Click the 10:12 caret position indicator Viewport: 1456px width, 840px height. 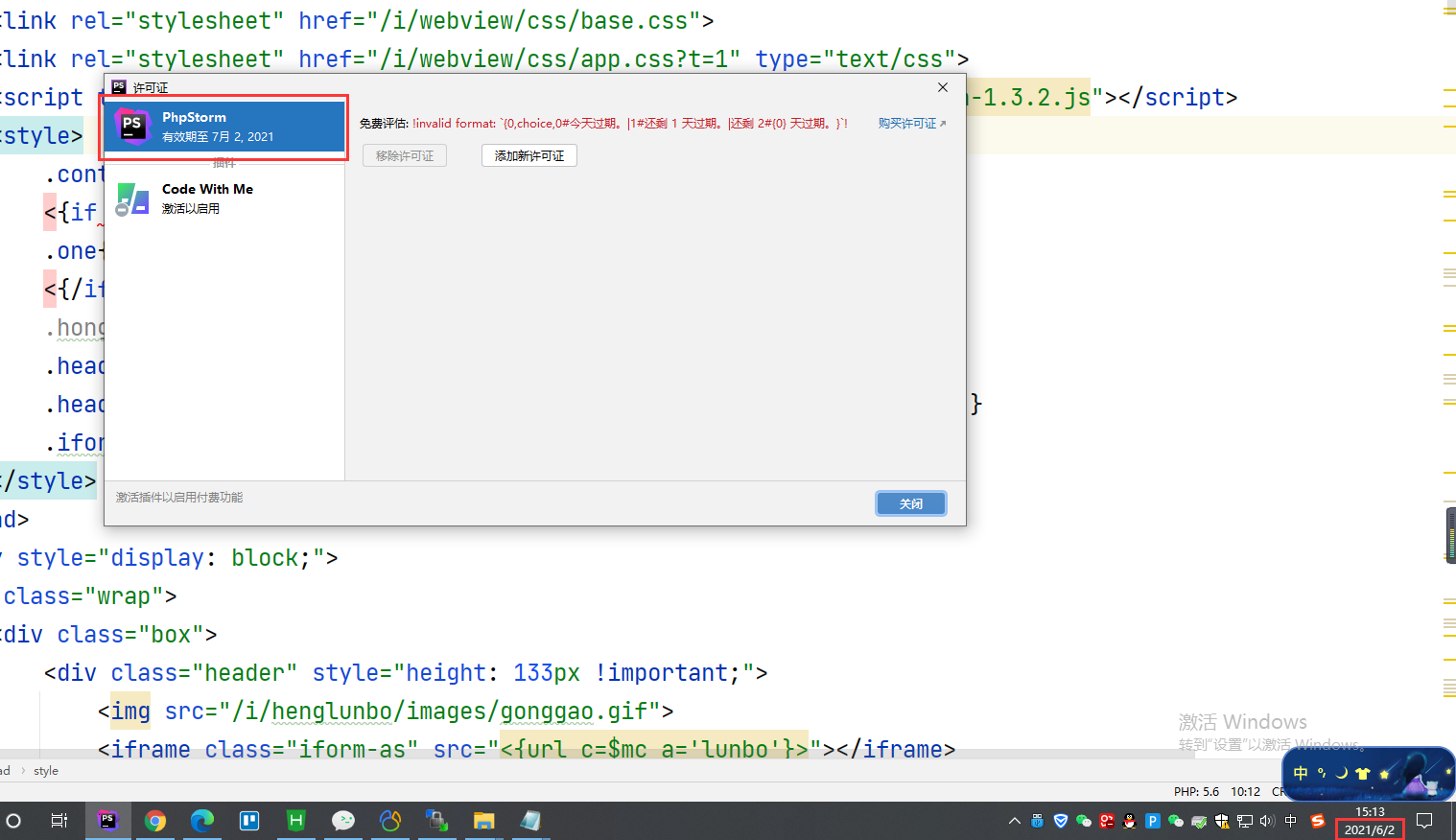coord(1245,792)
